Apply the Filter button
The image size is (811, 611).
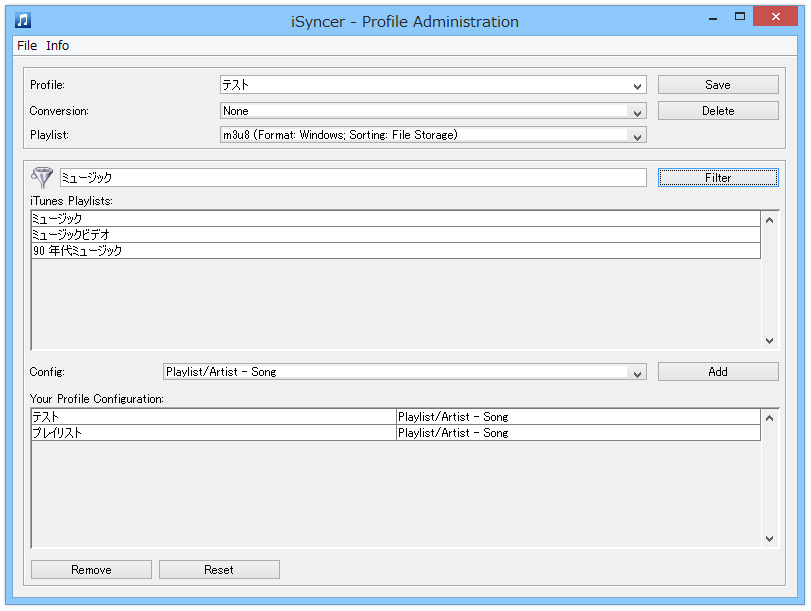718,177
